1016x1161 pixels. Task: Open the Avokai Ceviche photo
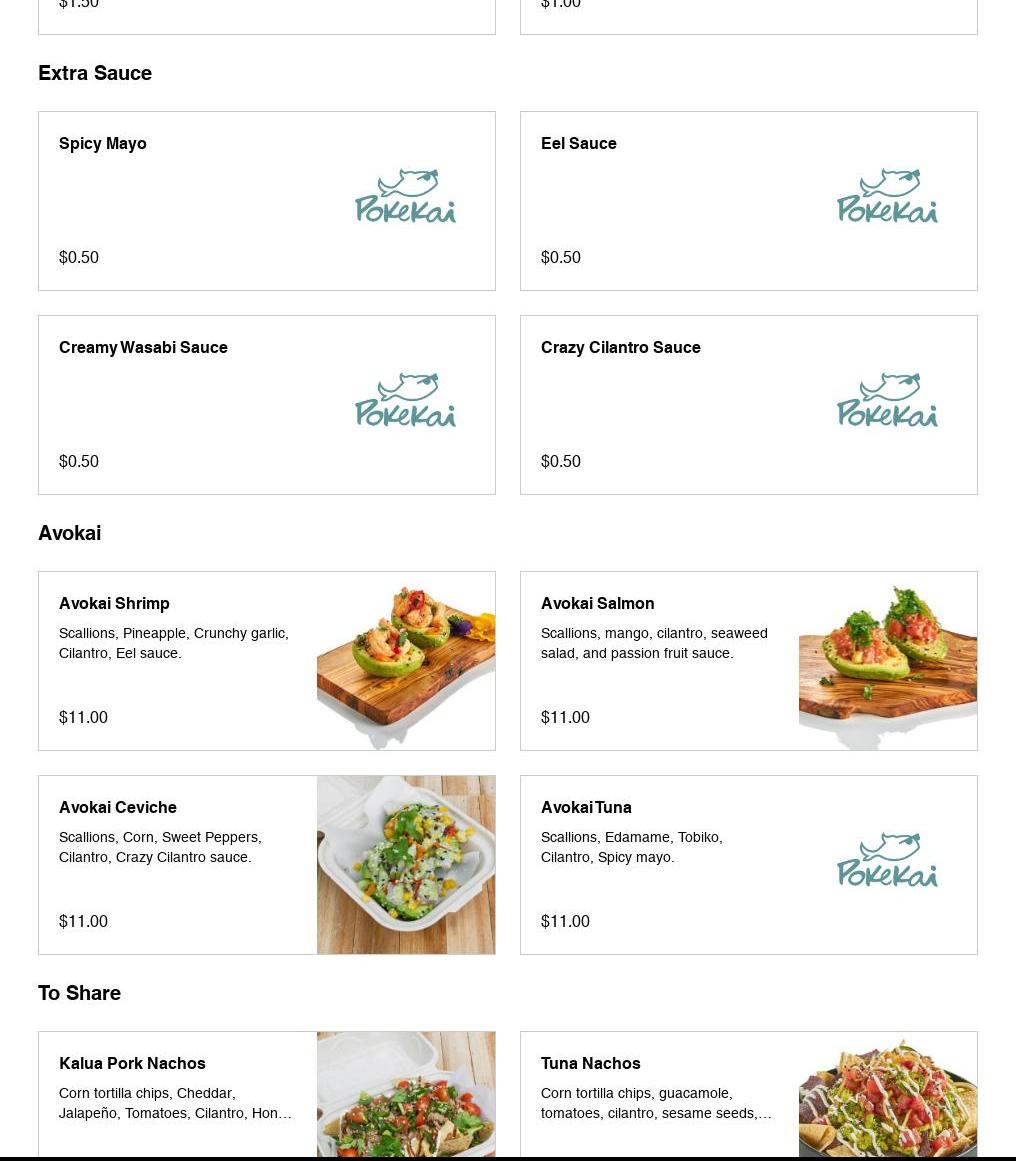(406, 865)
